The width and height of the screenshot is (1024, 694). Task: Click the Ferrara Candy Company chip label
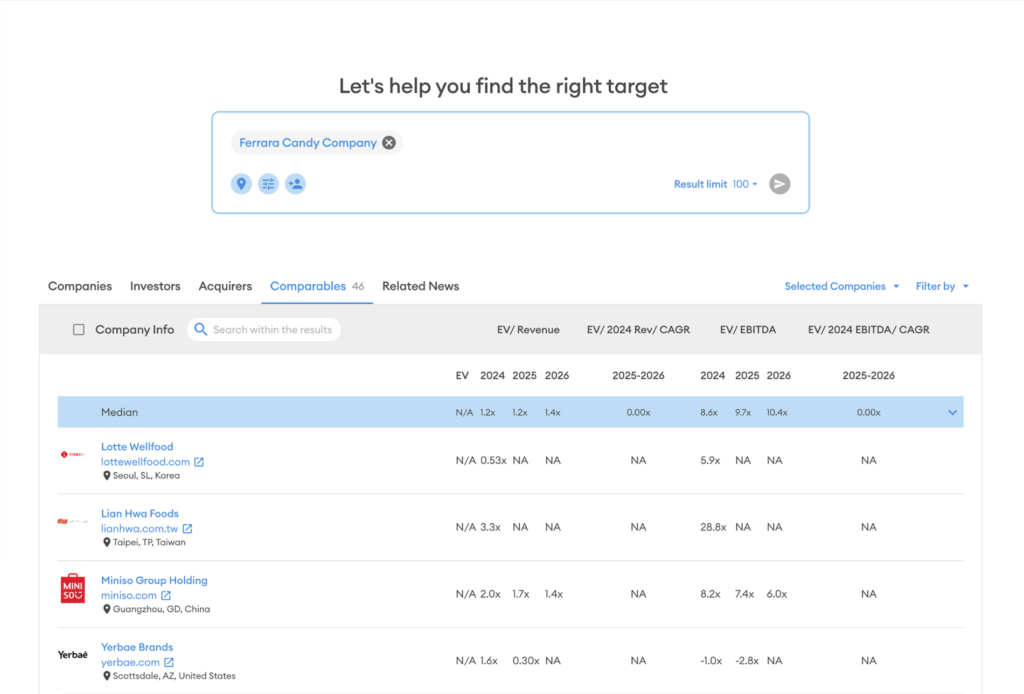pyautogui.click(x=308, y=143)
